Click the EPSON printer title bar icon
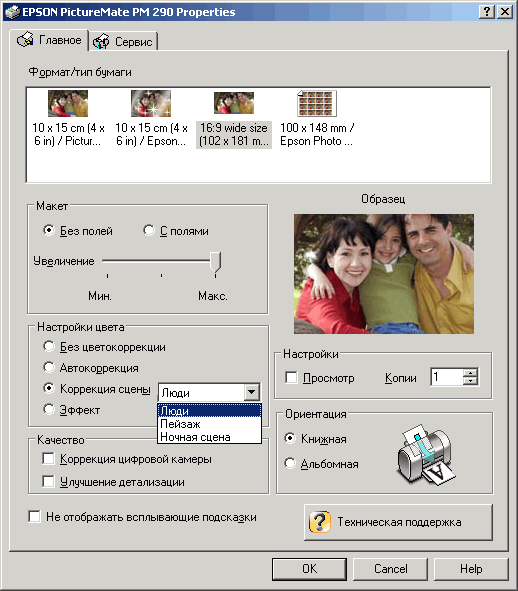Viewport: 518px width, 591px height. point(12,12)
